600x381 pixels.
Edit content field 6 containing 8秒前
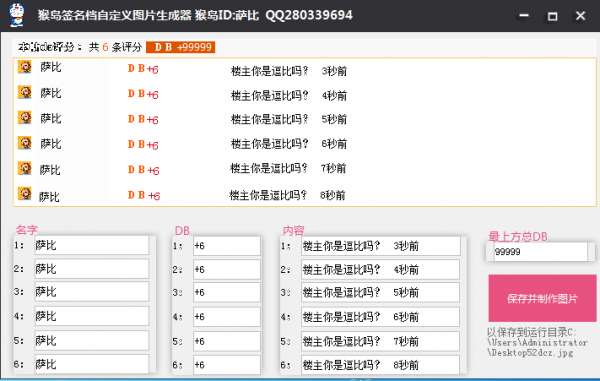pos(380,365)
